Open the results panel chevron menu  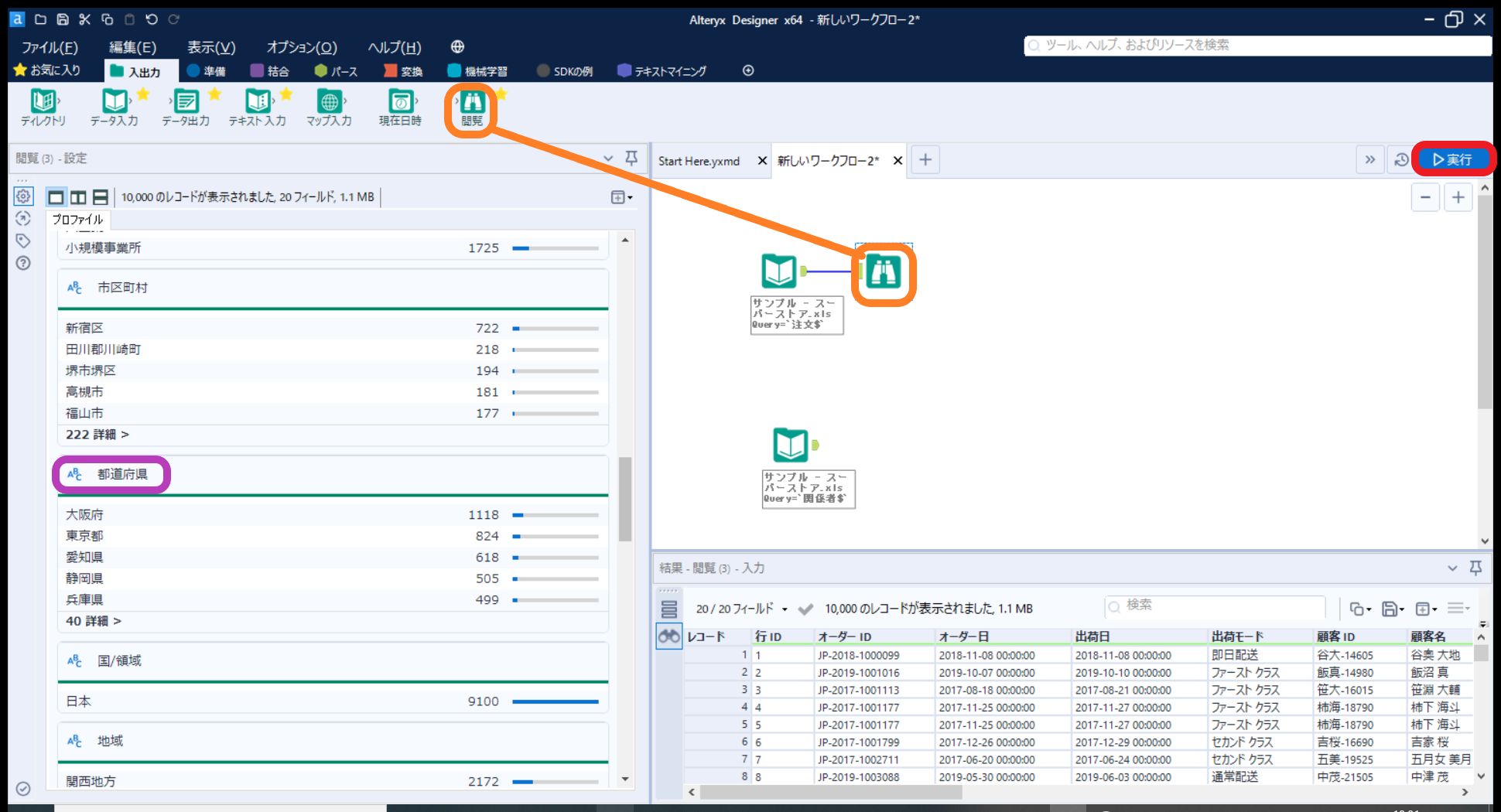[1452, 568]
